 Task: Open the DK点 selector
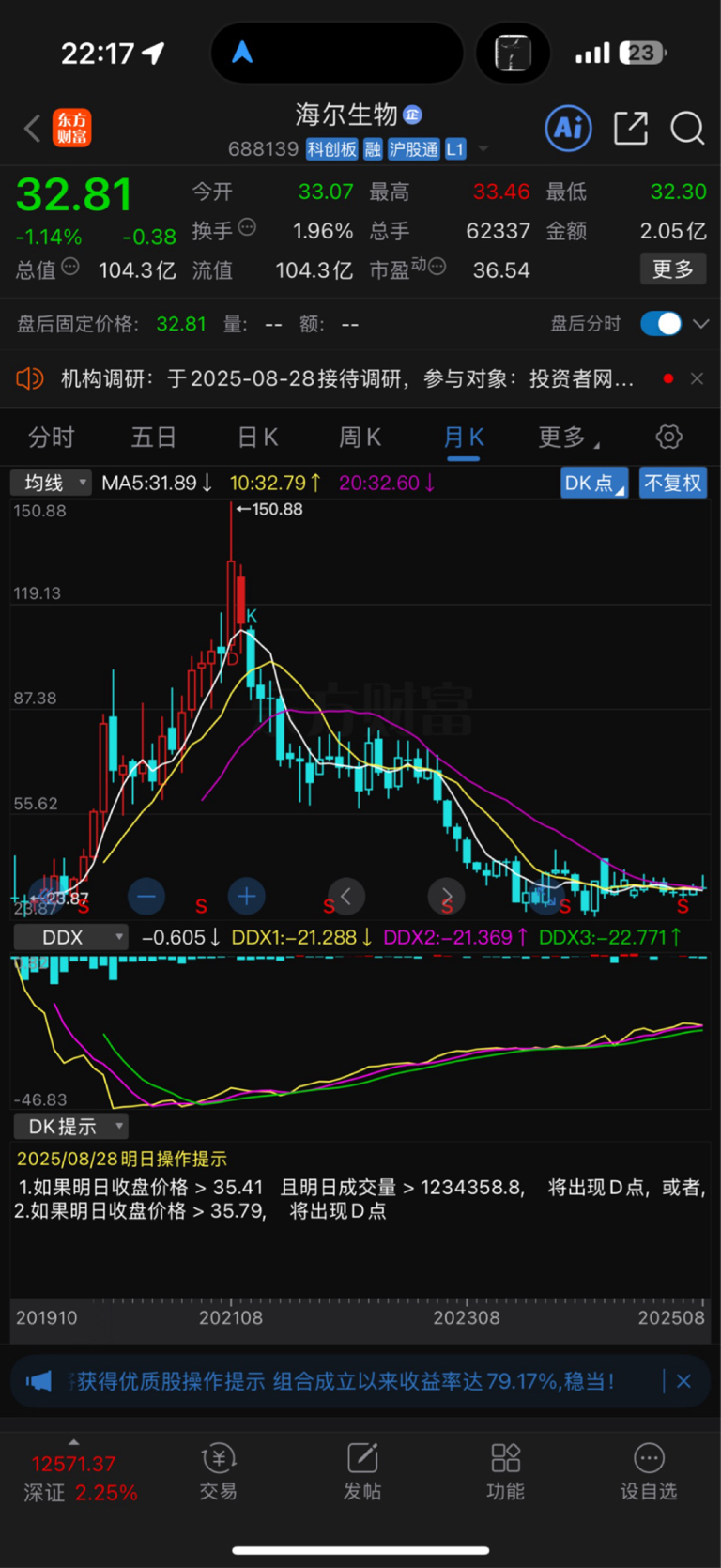pos(594,483)
